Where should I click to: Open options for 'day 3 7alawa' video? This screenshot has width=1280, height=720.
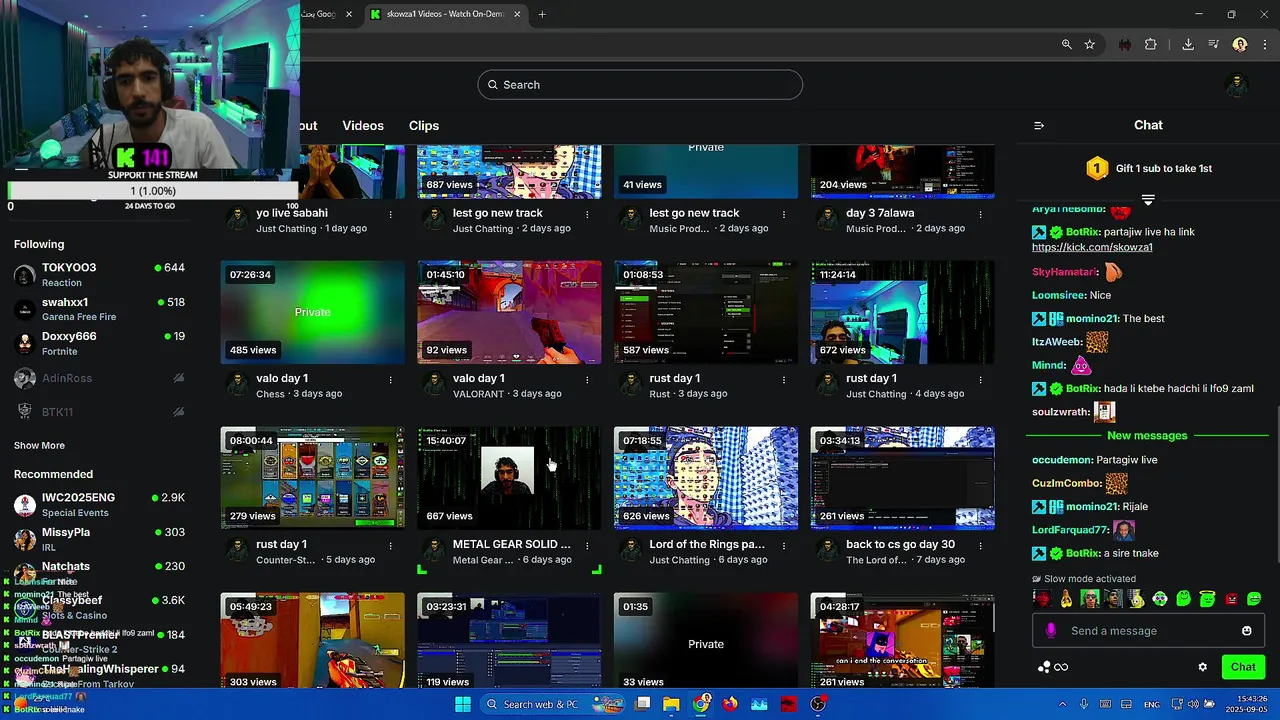[980, 214]
